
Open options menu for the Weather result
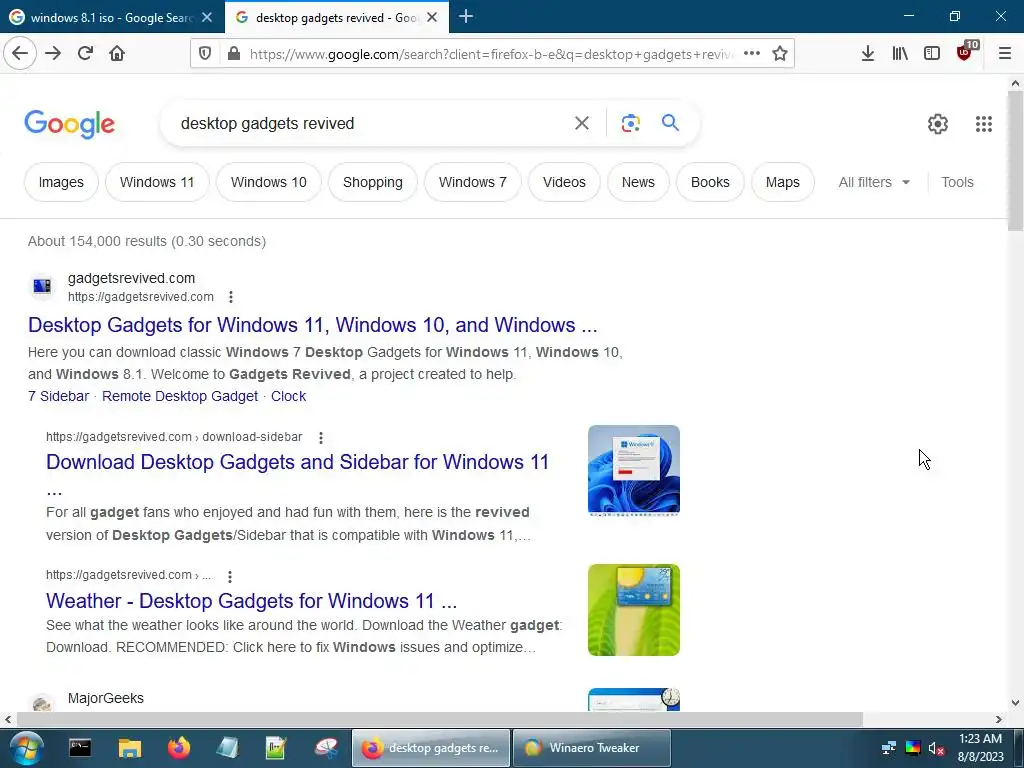tap(230, 576)
